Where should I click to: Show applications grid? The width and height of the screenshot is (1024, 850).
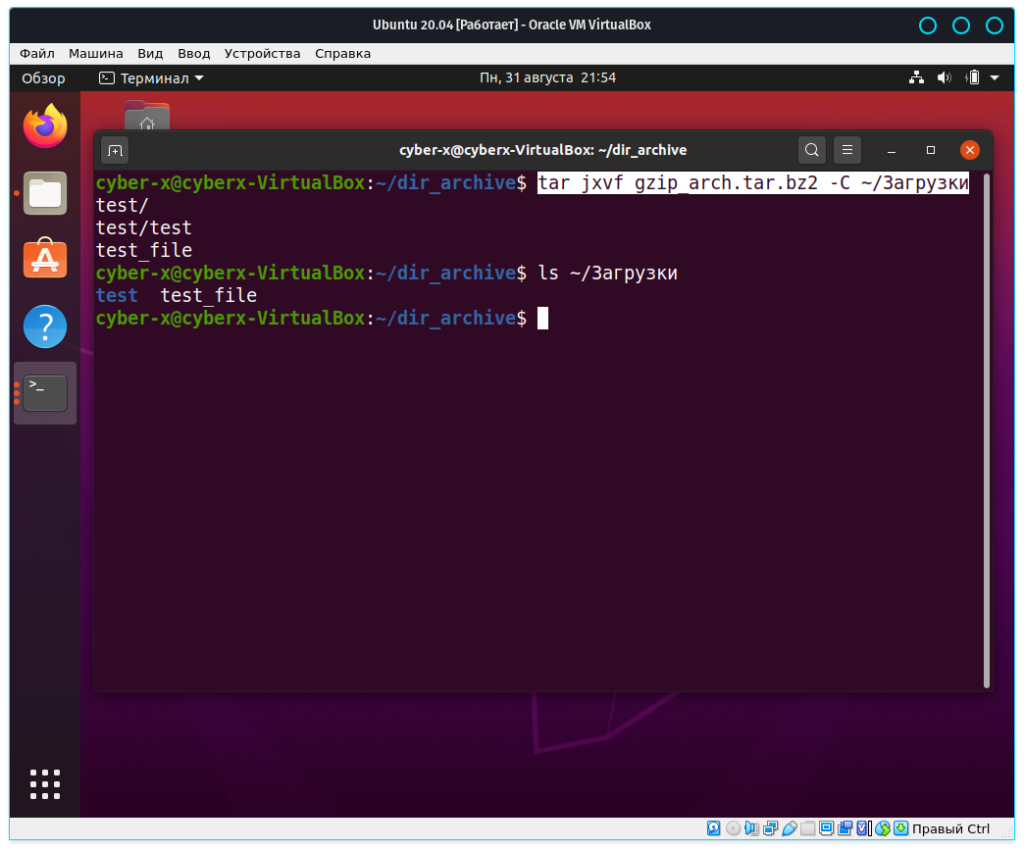pos(45,784)
